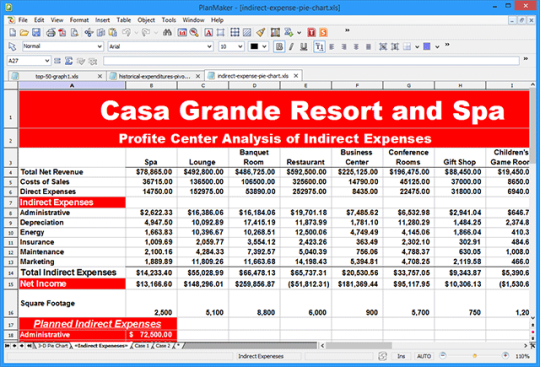540x367 pixels.
Task: Export to PDF using red PDF icon
Action: (62, 33)
